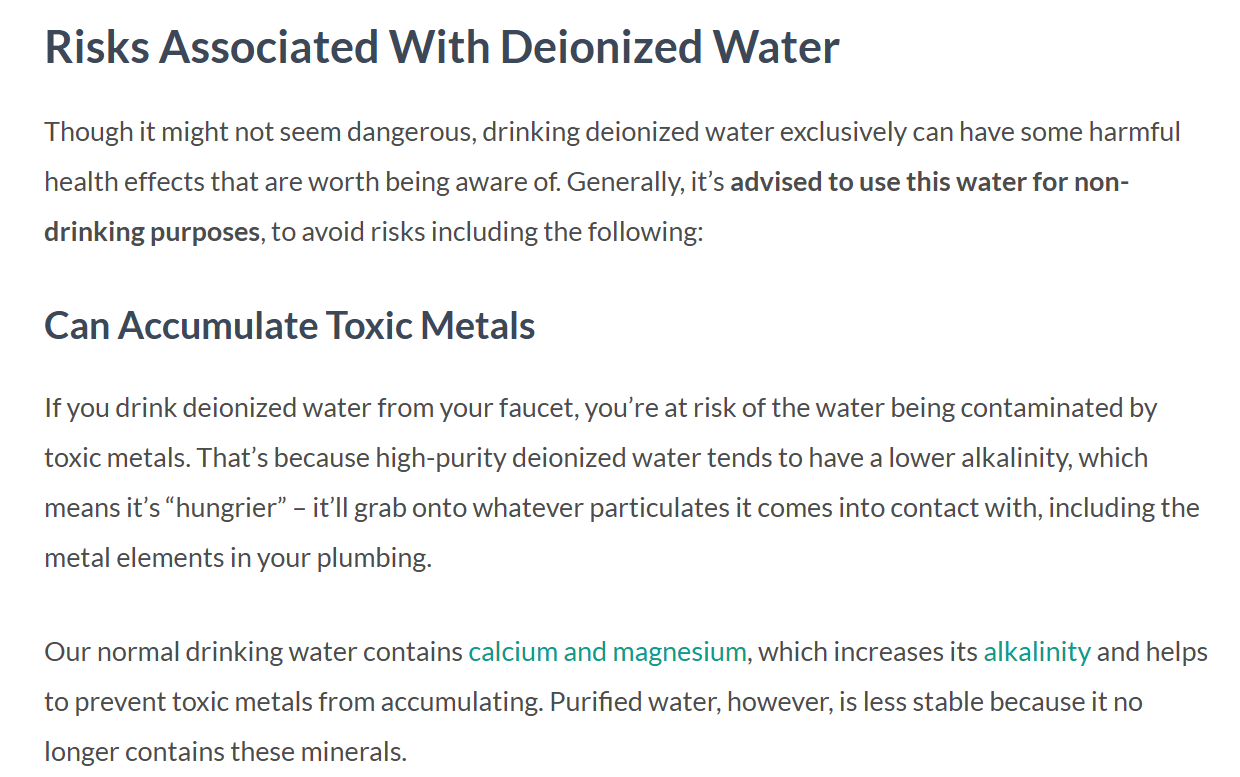Click 'Our normal drinking water contains' text
This screenshot has height=777, width=1240.
253,653
